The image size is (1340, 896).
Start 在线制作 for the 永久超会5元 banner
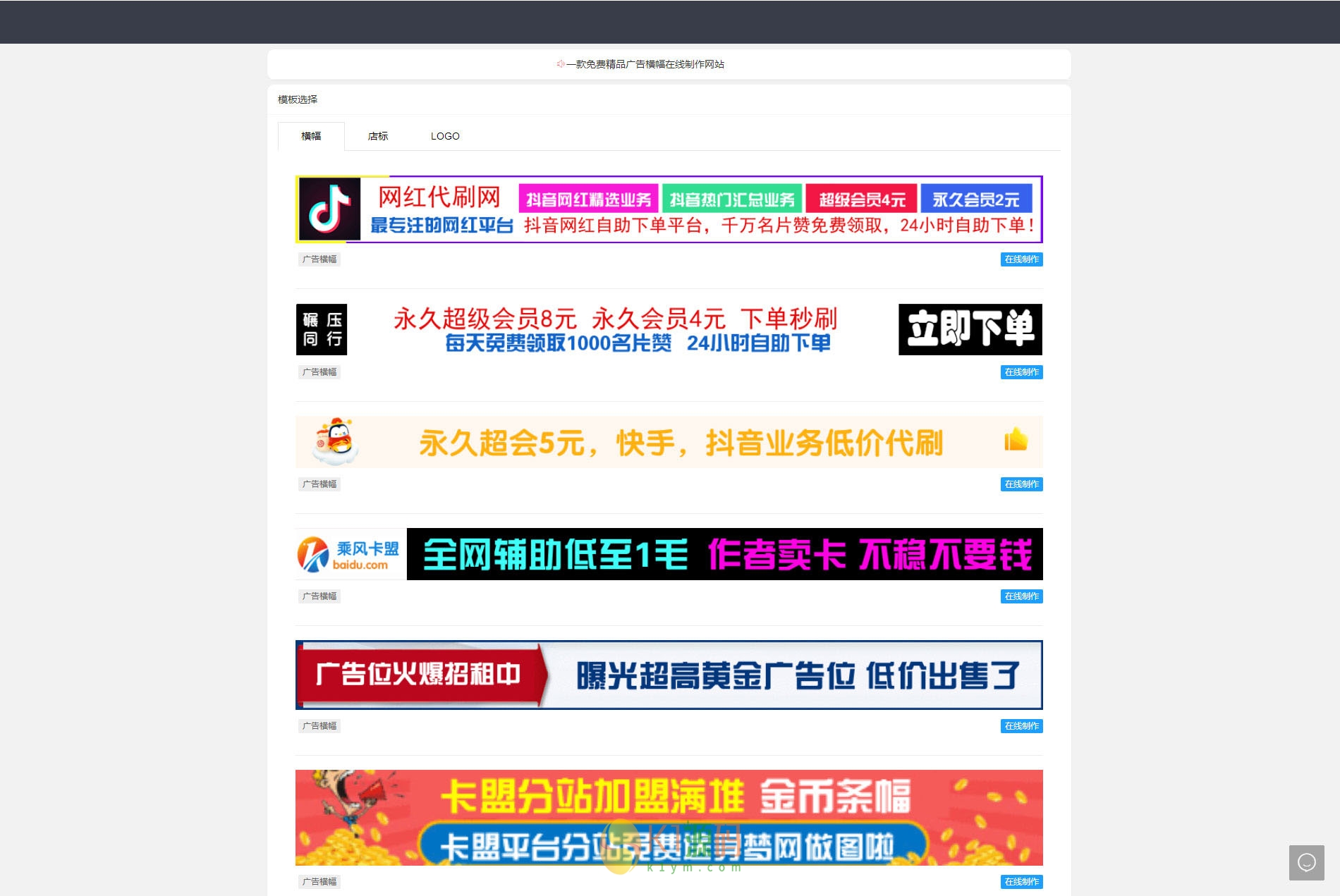pyautogui.click(x=1021, y=484)
